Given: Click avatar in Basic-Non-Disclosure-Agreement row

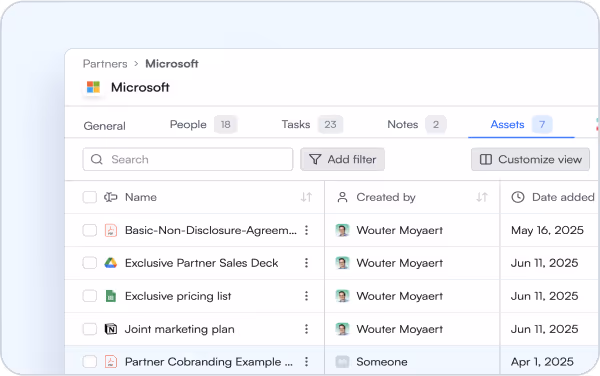Looking at the screenshot, I should [x=342, y=230].
